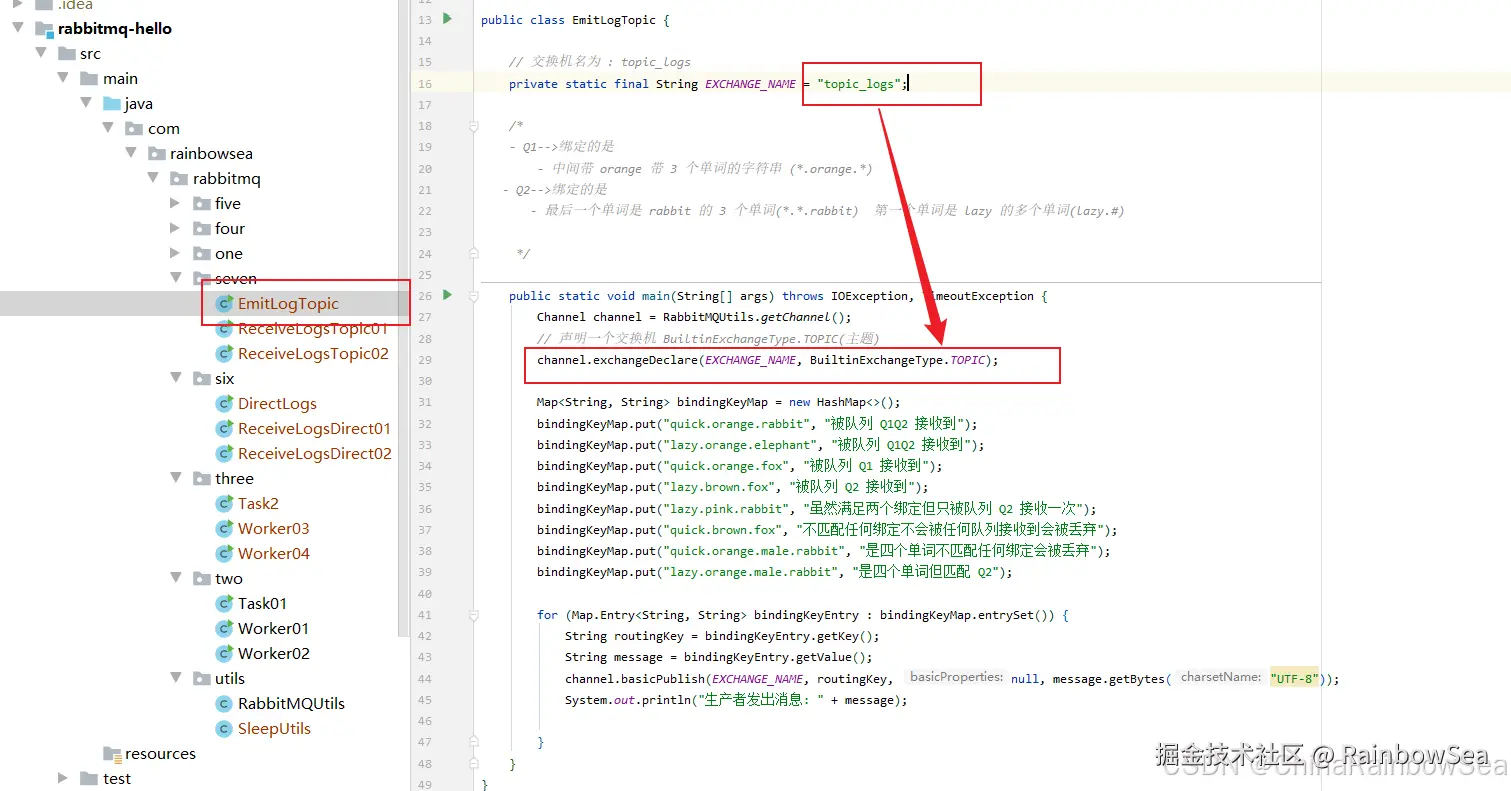
Task: Click the ReceiveLogsDirect02 class icon
Action: click(x=224, y=453)
